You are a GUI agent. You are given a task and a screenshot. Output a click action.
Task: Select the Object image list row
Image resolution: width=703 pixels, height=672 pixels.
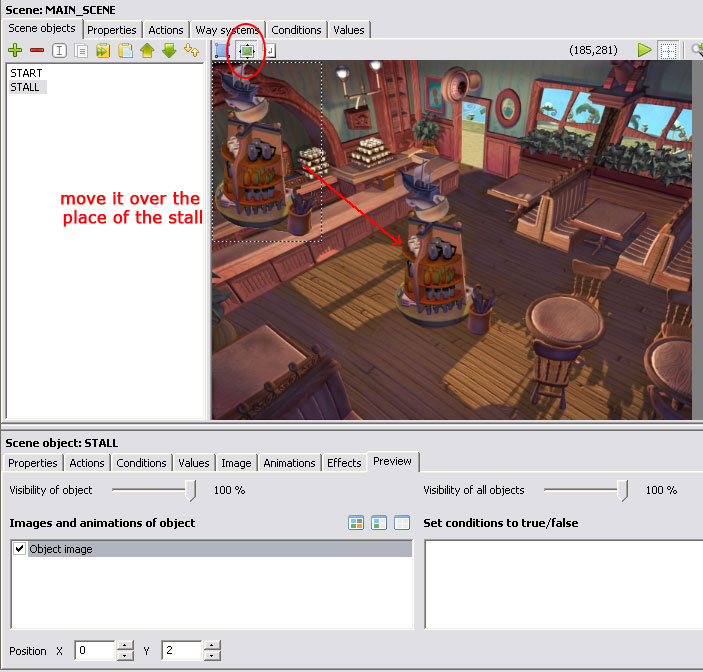(x=212, y=549)
